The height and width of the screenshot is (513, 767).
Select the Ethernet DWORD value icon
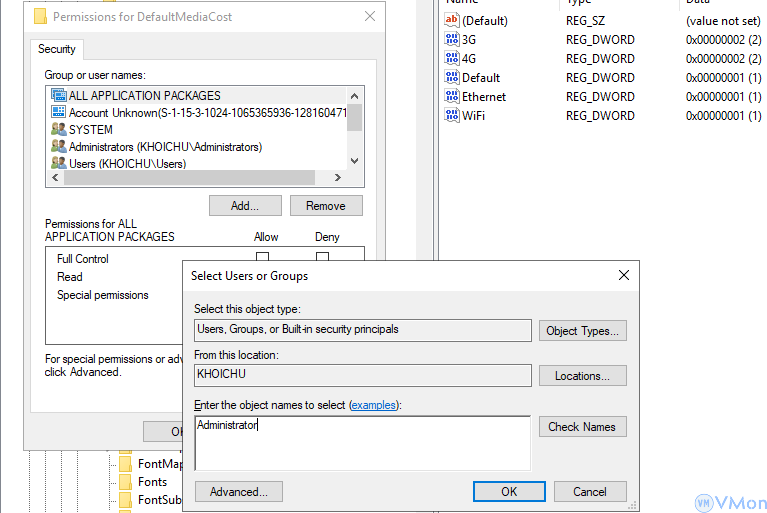tap(451, 97)
